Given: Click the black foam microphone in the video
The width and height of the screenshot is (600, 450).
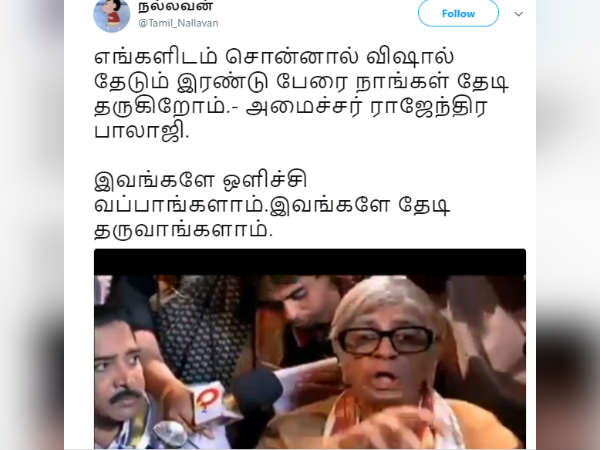Looking at the screenshot, I should (255, 398).
